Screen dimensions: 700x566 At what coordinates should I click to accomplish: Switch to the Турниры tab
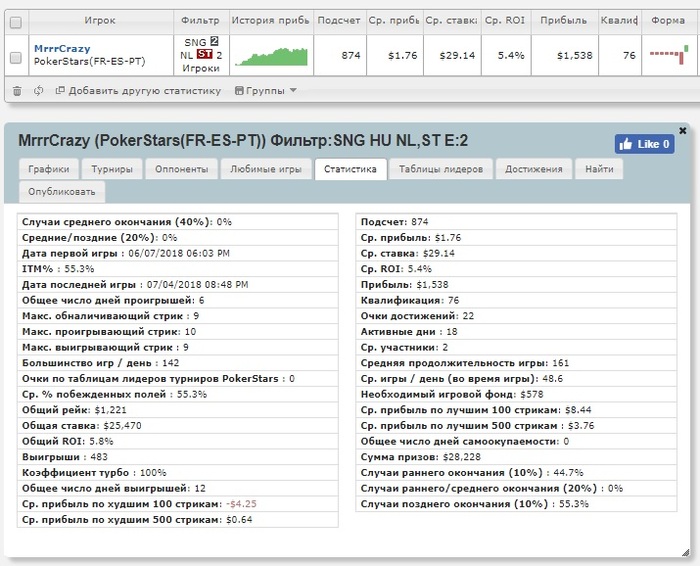[x=112, y=169]
